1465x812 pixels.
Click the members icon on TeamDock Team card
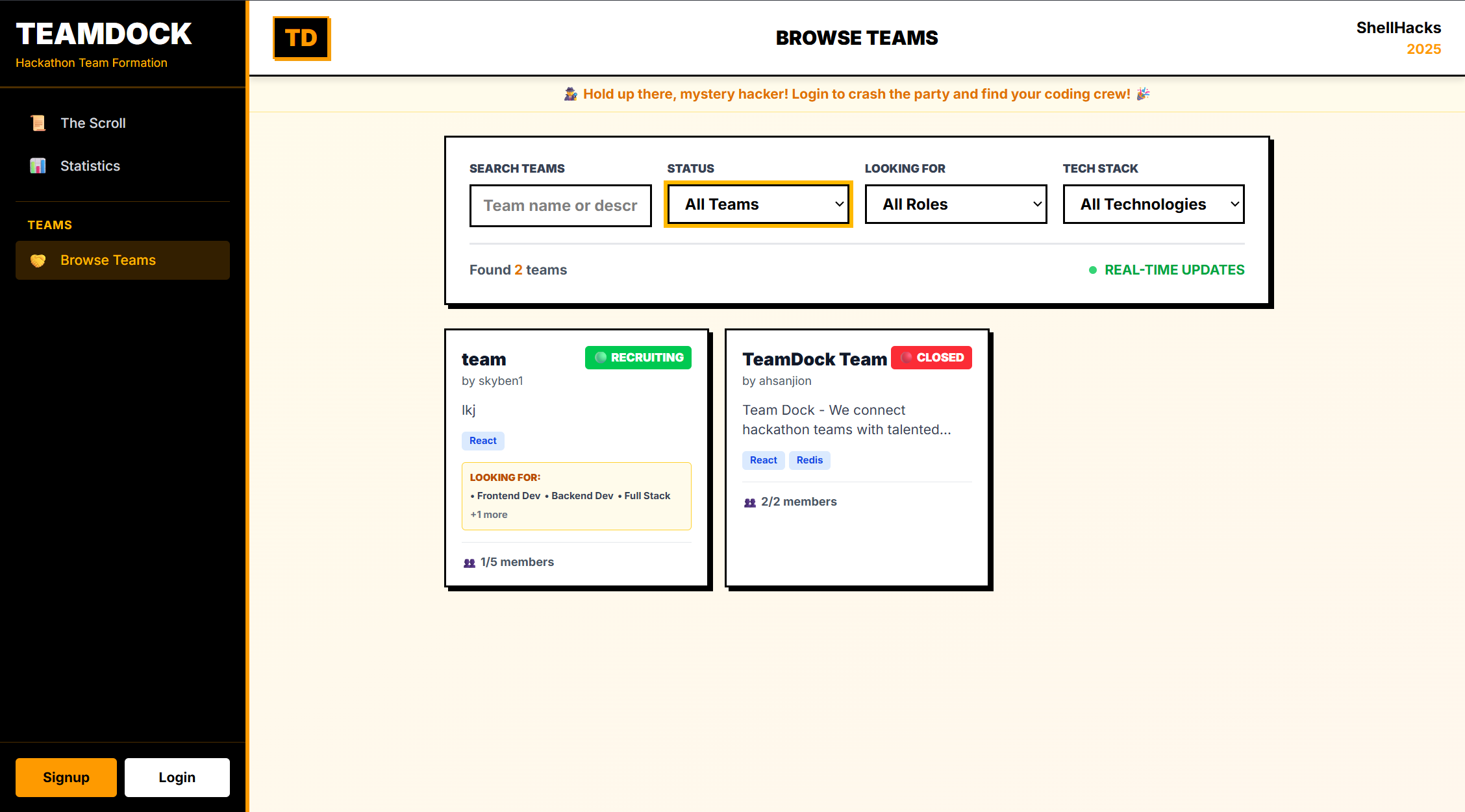coord(750,502)
